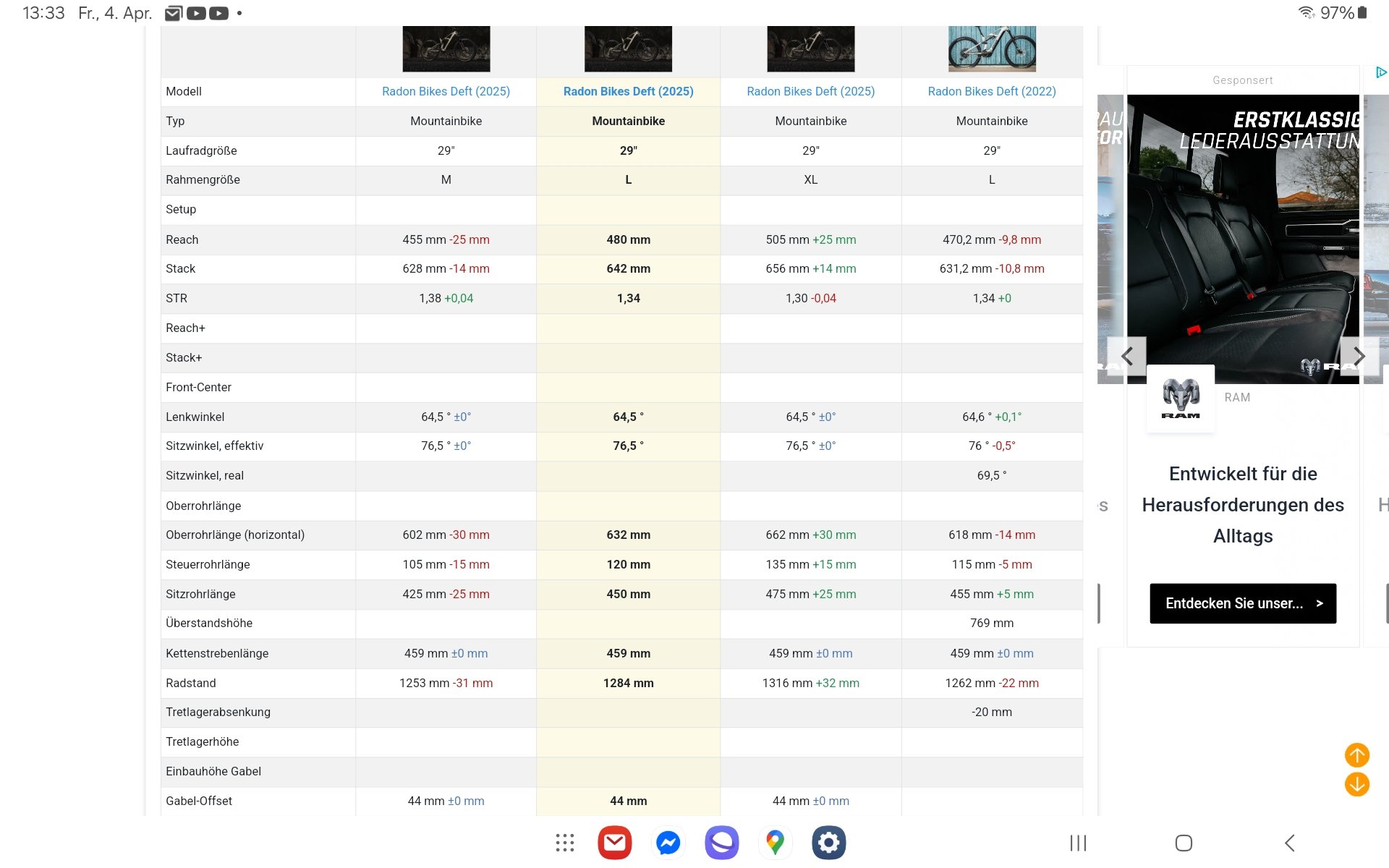Click the '455 mm +5 mm' Sitzrohrlänge cell
1389x868 pixels.
click(992, 594)
